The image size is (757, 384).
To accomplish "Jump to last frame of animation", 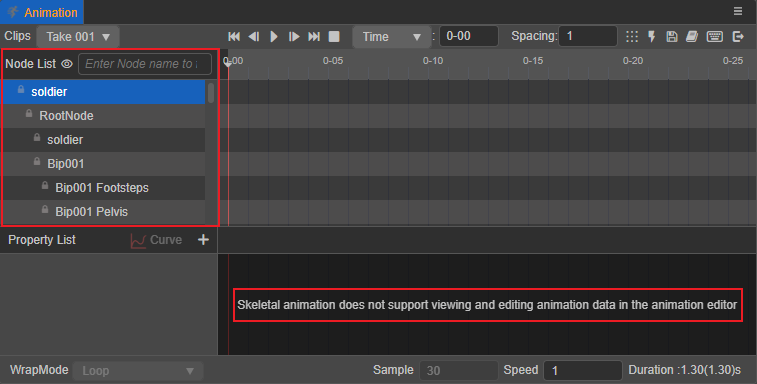I will [314, 37].
